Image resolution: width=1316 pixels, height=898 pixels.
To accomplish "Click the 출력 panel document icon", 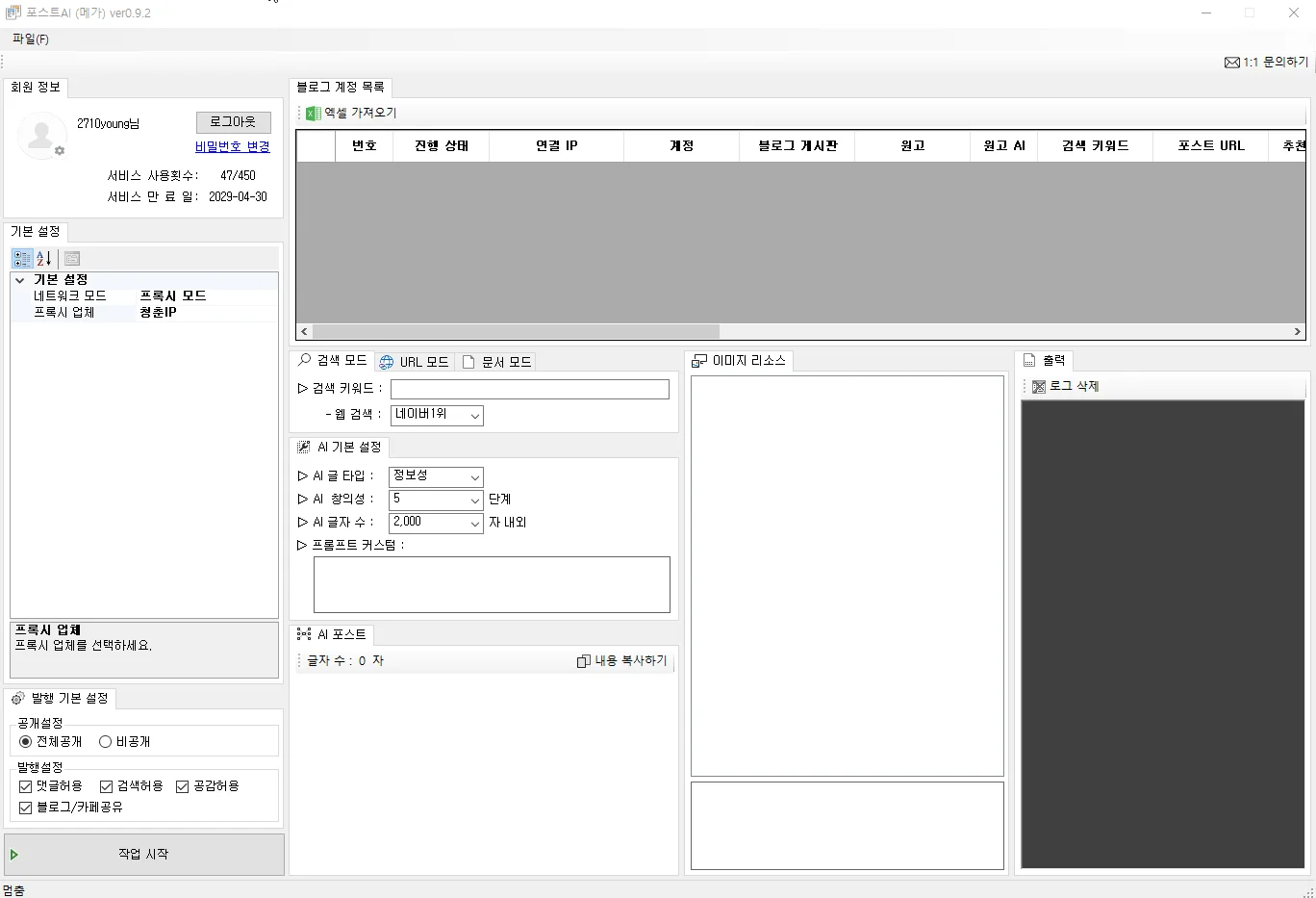I will [x=1029, y=360].
